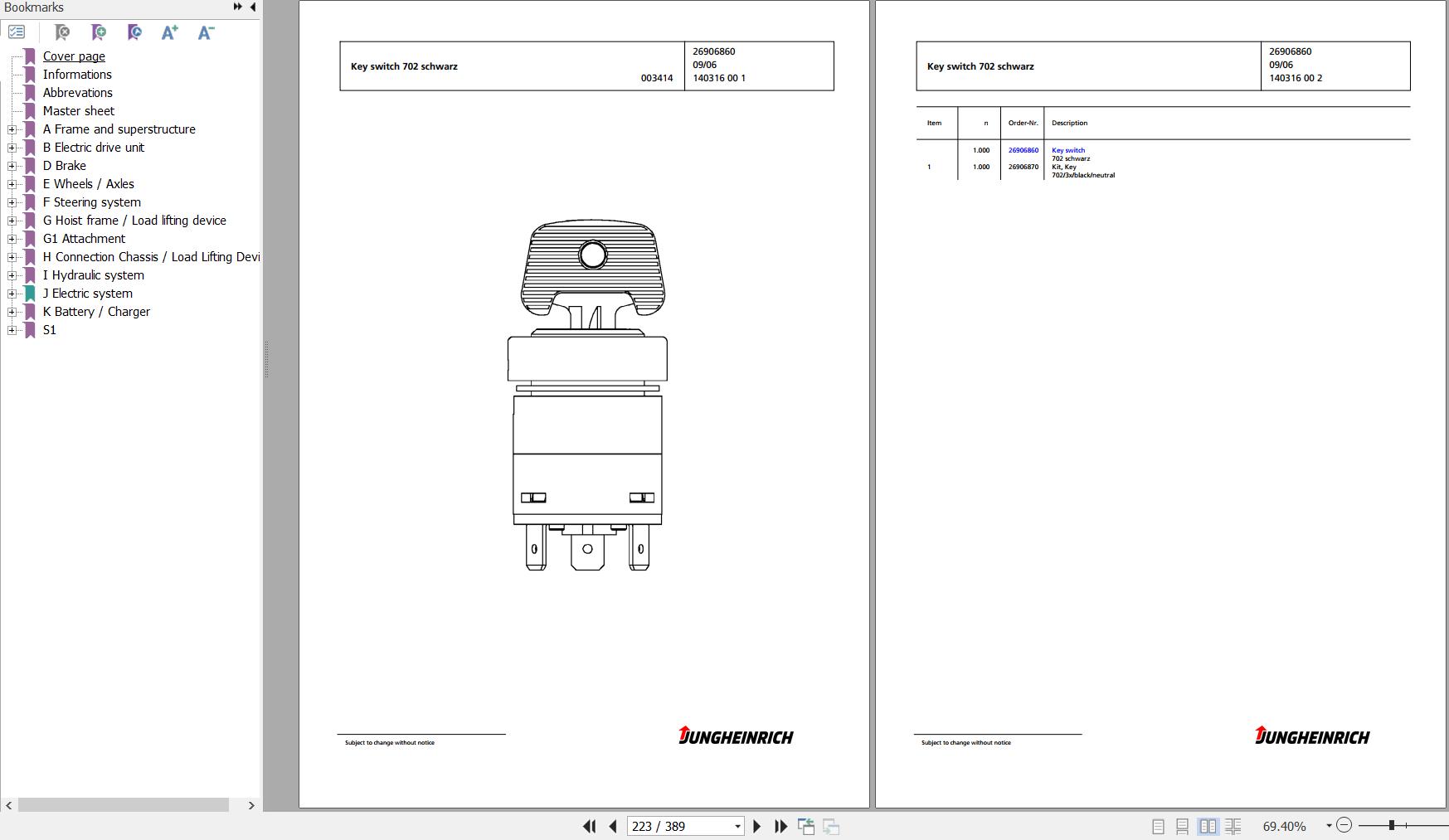Viewport: 1449px width, 840px height.
Task: Select the D Brake bookmark
Action: pos(65,166)
